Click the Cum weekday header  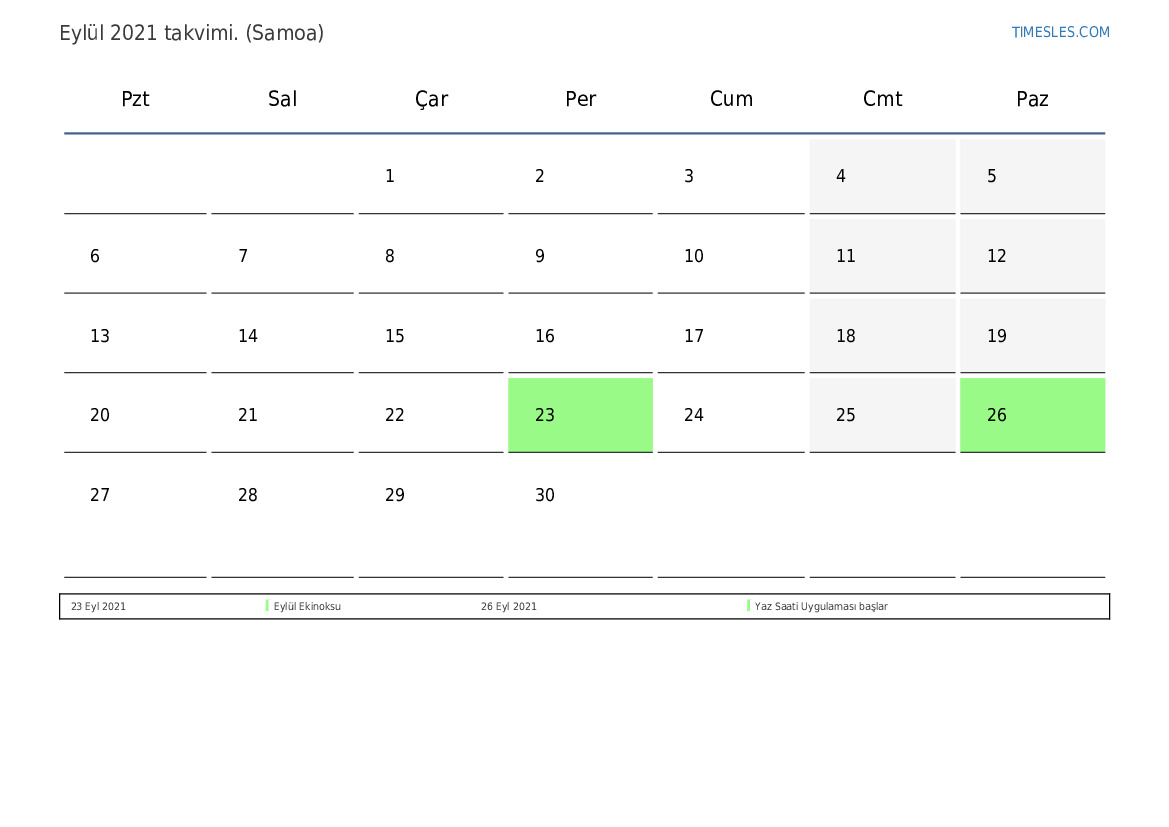[x=731, y=99]
